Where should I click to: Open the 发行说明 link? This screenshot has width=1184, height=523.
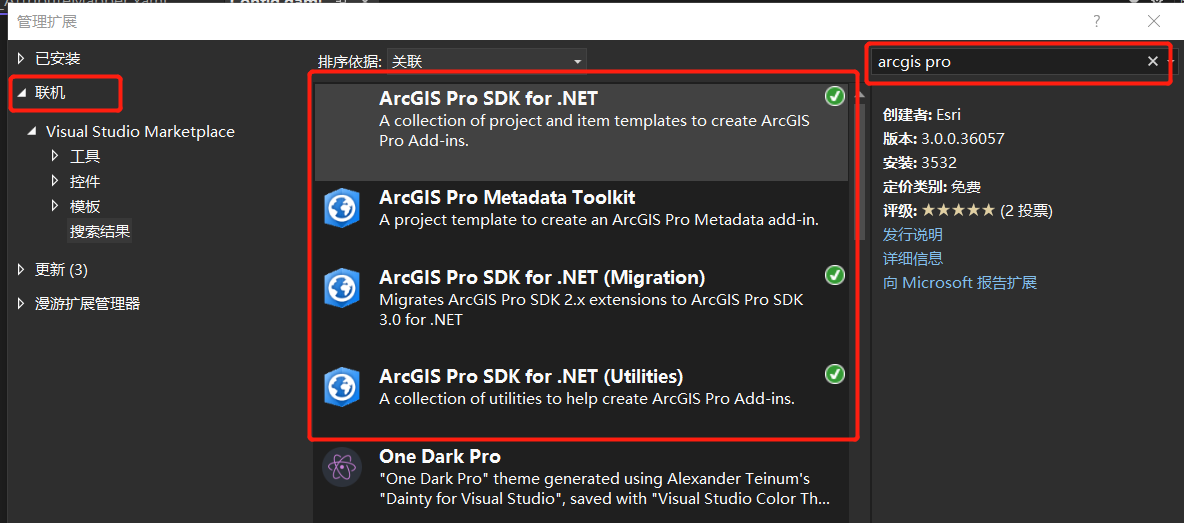(x=913, y=234)
